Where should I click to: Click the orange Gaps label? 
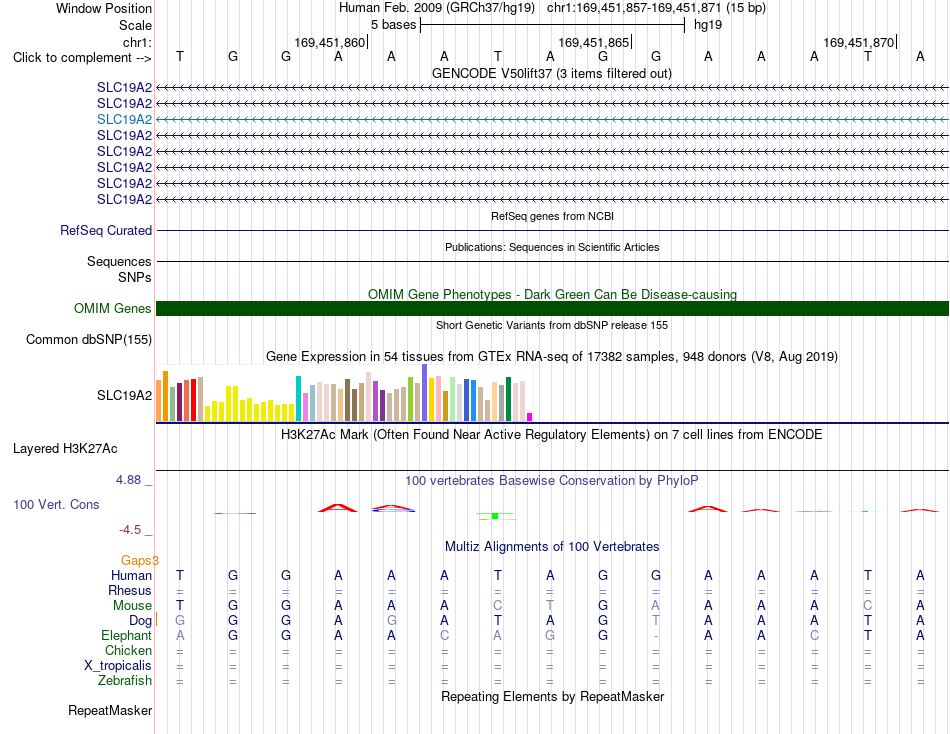tap(139, 561)
